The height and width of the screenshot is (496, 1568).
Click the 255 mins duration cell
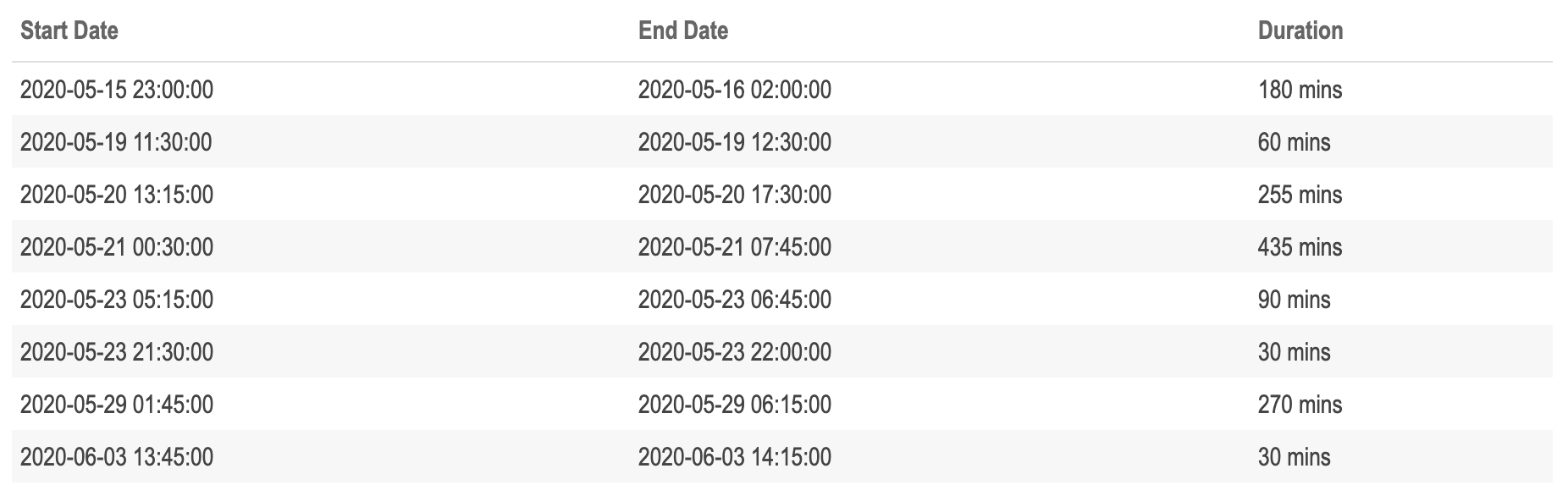(1300, 195)
